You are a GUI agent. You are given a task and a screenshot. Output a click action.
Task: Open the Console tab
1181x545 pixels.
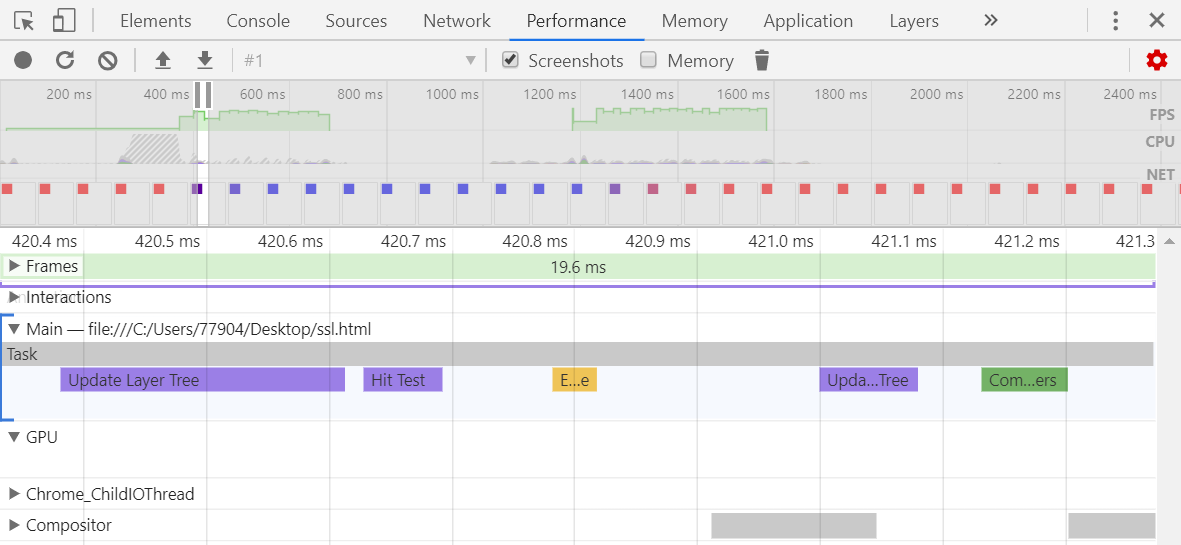(258, 20)
